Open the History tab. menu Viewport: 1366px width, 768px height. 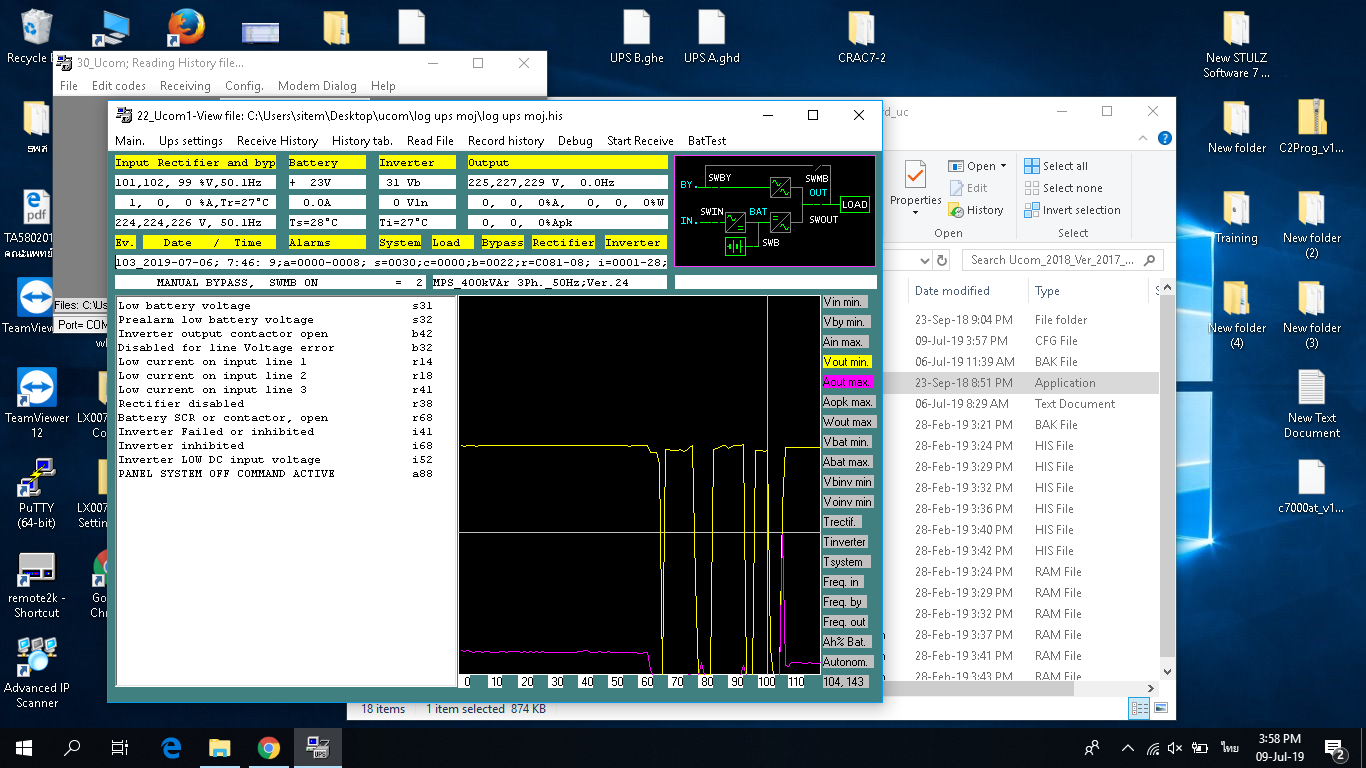tap(362, 141)
